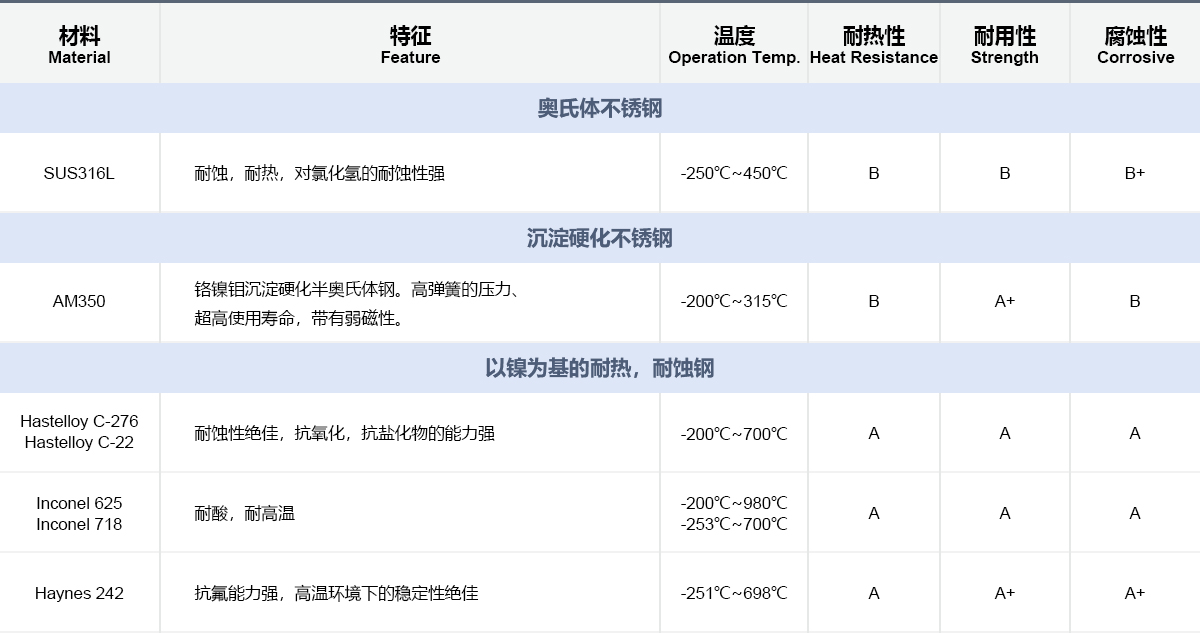Screen dimensions: 1200x633
Task: Click the -250℃~450℃ temperature range
Action: click(x=733, y=173)
